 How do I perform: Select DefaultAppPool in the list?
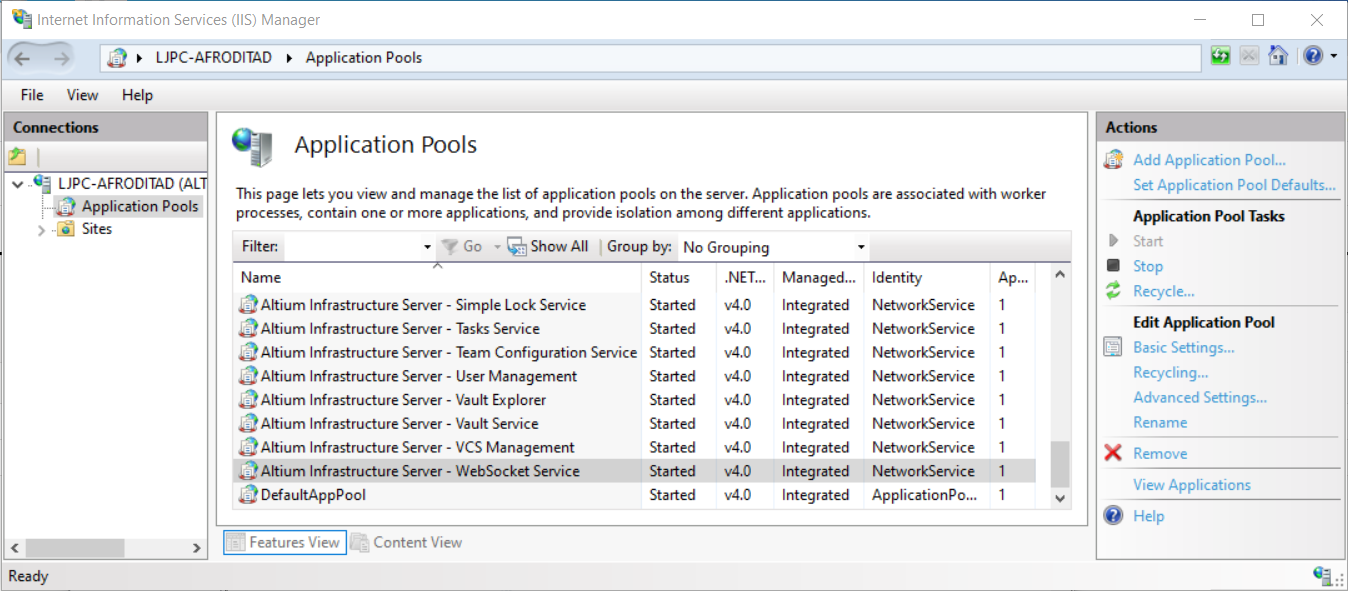(x=313, y=495)
